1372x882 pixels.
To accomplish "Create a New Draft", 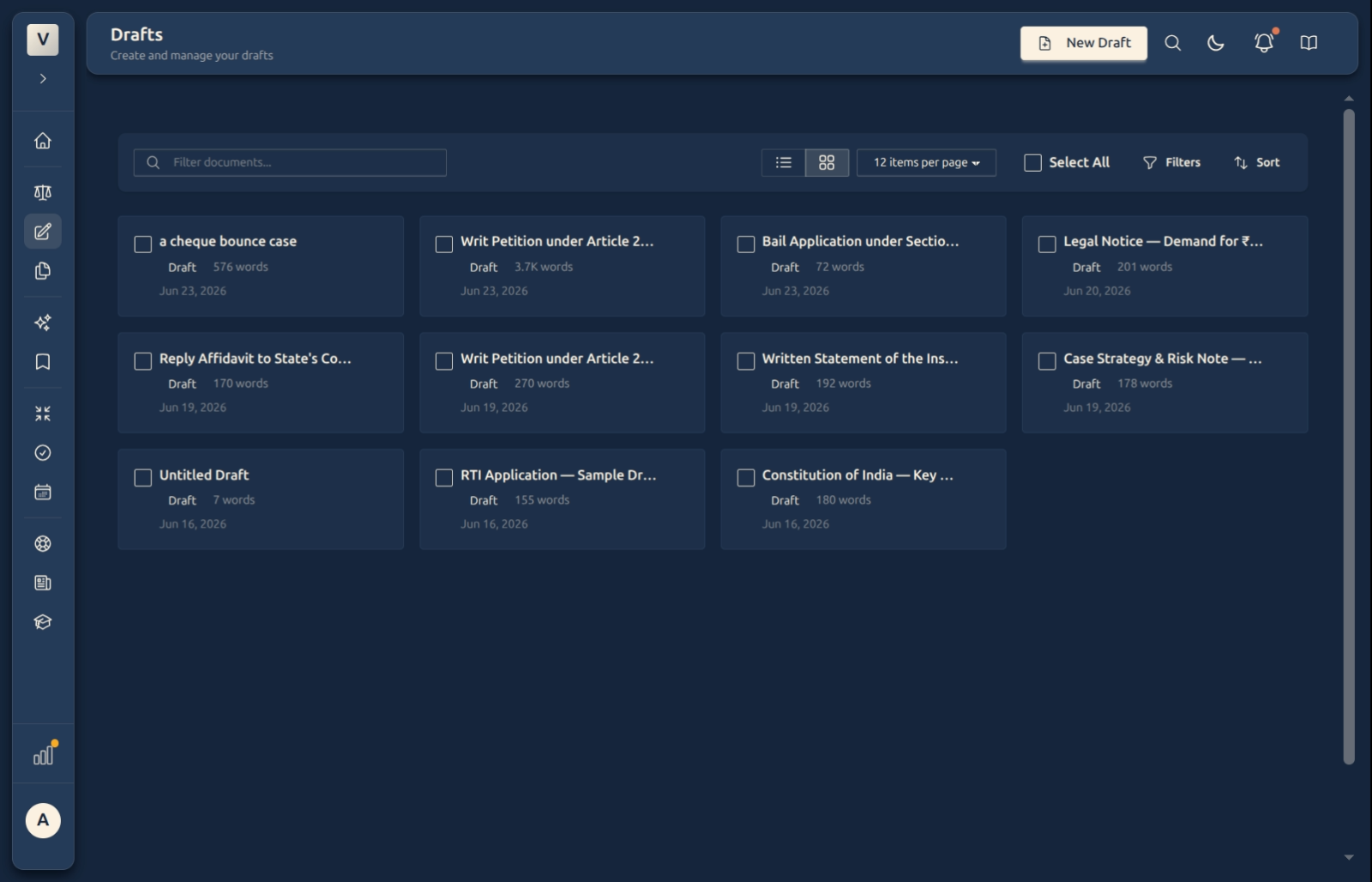I will [x=1084, y=43].
